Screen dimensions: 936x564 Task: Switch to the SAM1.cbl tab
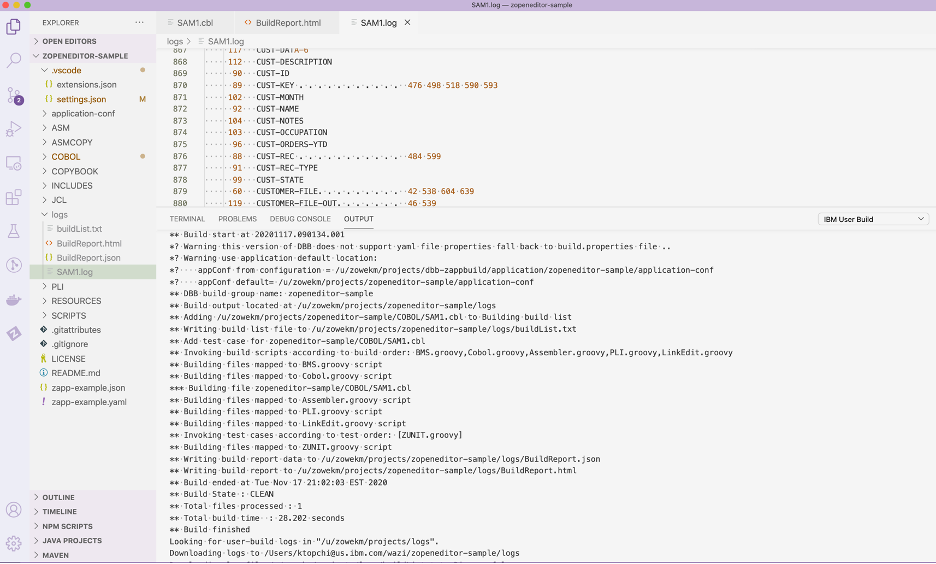(x=195, y=23)
